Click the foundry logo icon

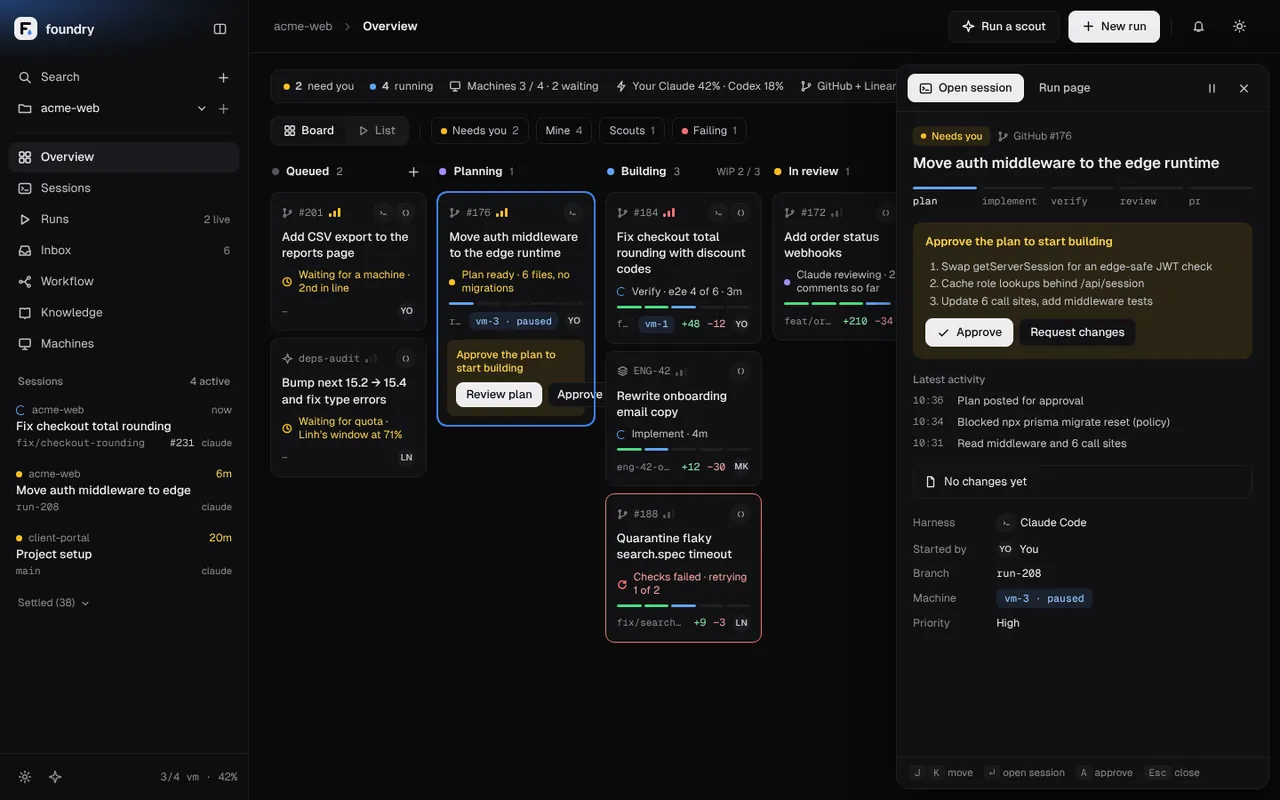[x=26, y=29]
